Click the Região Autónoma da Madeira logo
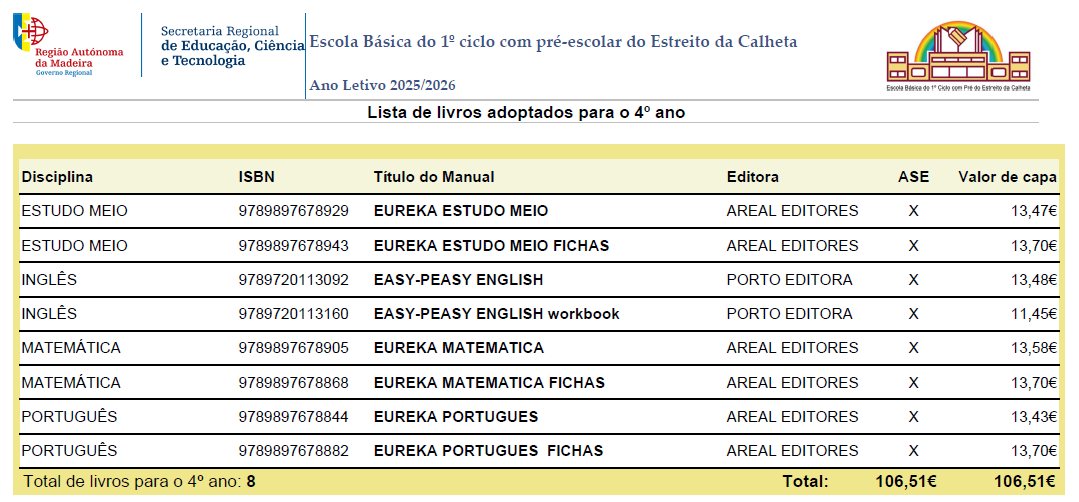 (x=68, y=45)
